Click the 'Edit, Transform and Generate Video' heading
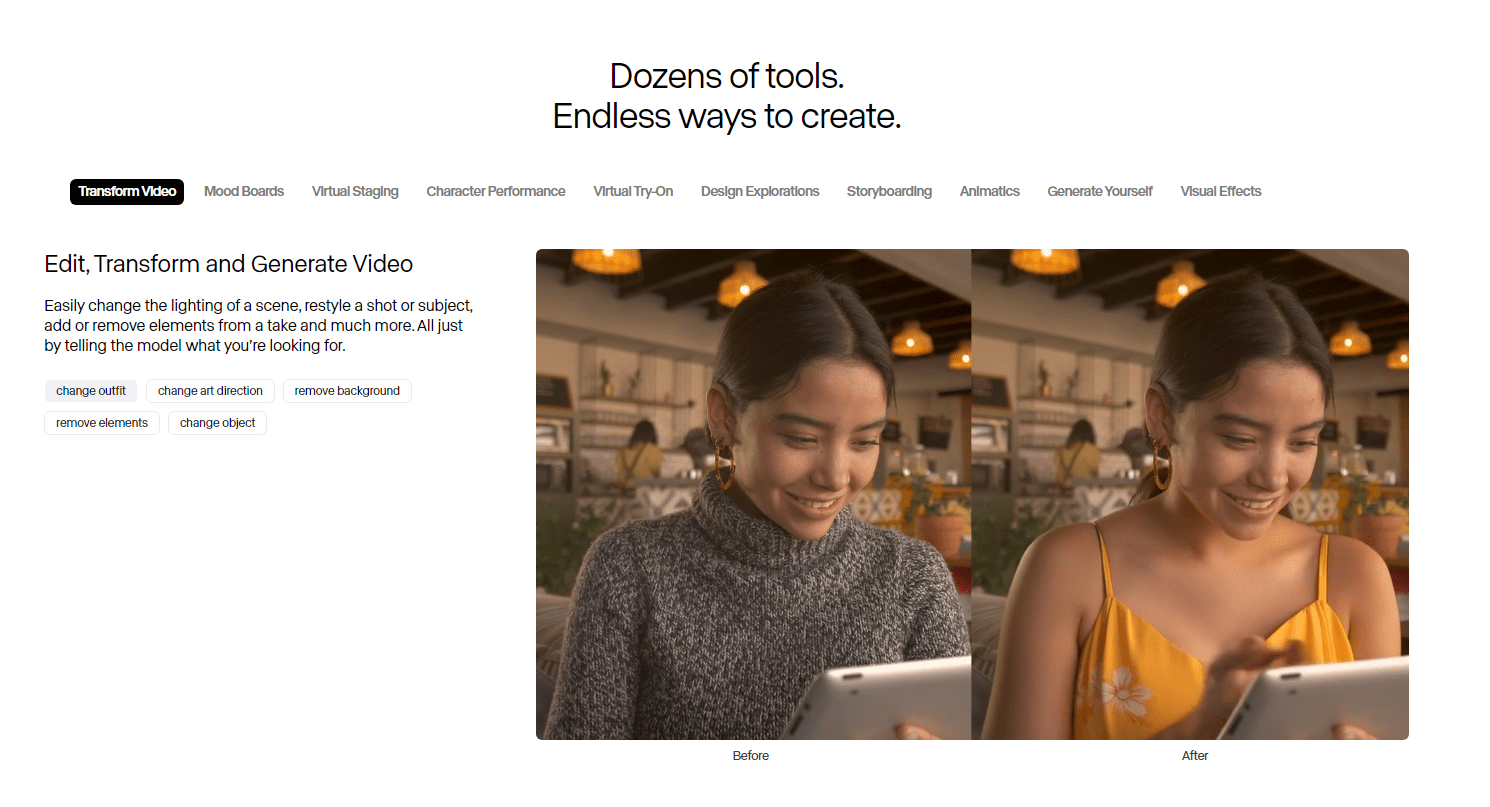The image size is (1490, 807). point(229,264)
